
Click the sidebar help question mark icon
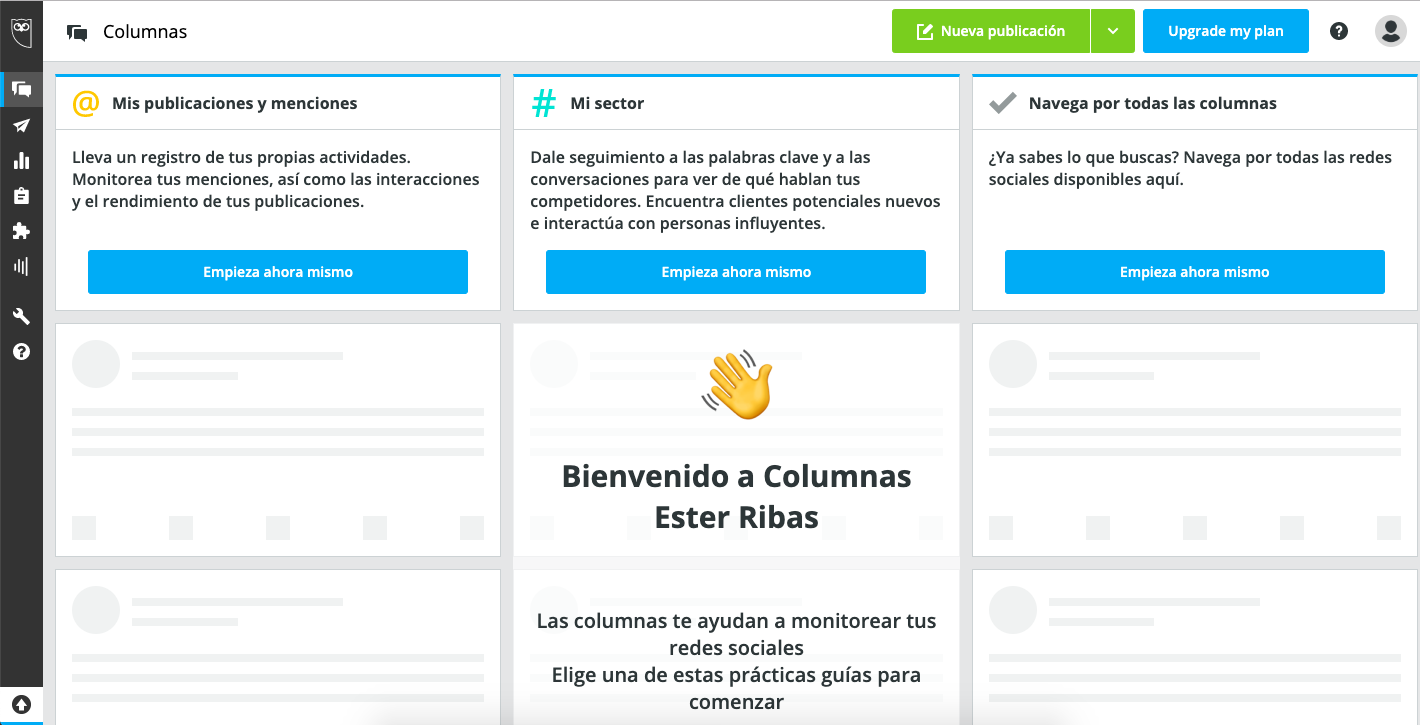pos(22,351)
